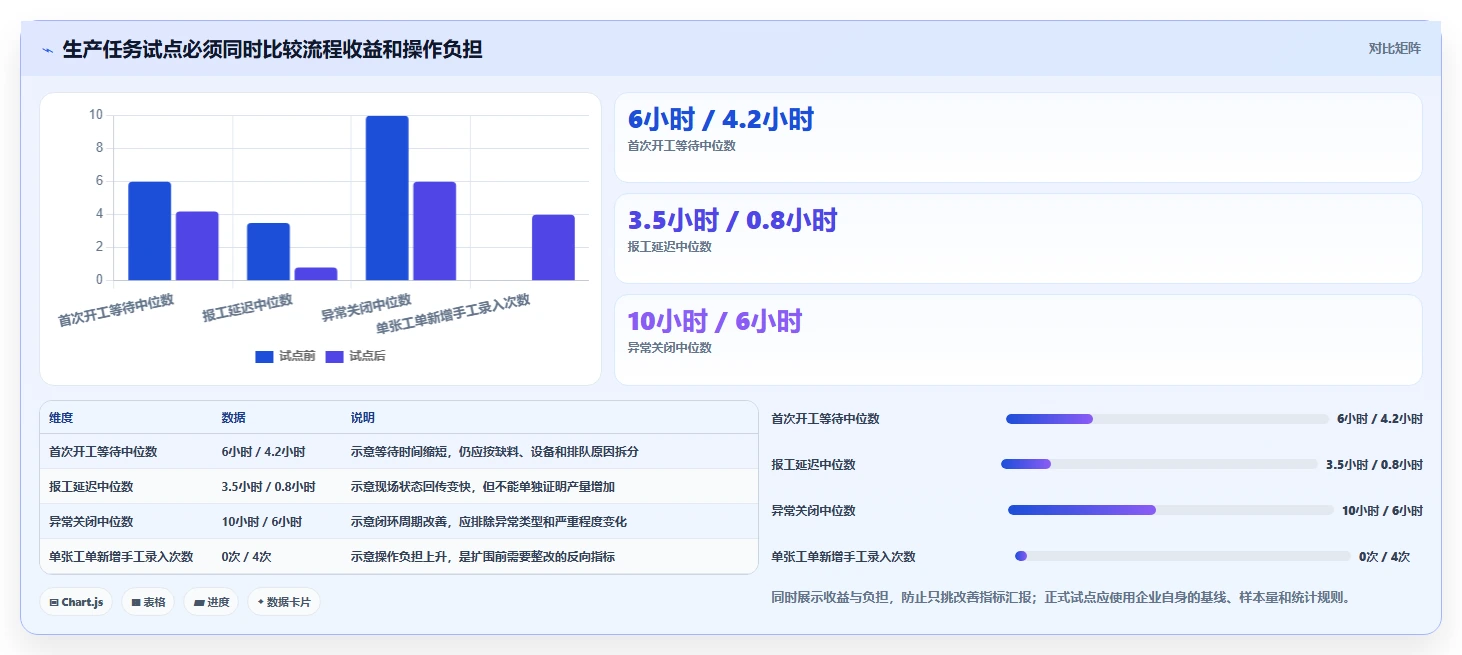Click table cell 单张工单新增手工录入次数
This screenshot has width=1462, height=655.
pos(121,557)
